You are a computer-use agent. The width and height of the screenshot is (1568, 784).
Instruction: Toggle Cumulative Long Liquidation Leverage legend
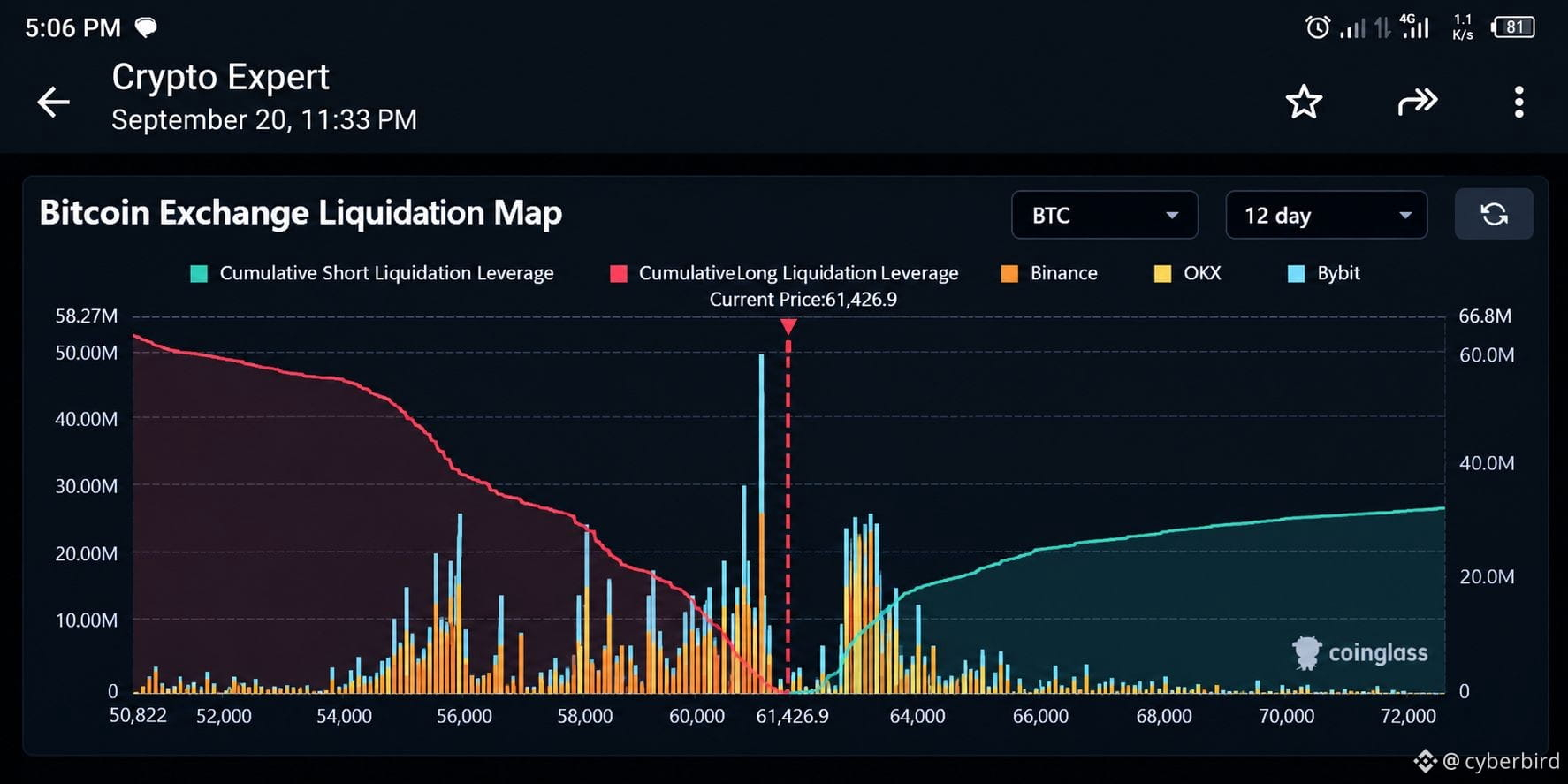point(784,273)
